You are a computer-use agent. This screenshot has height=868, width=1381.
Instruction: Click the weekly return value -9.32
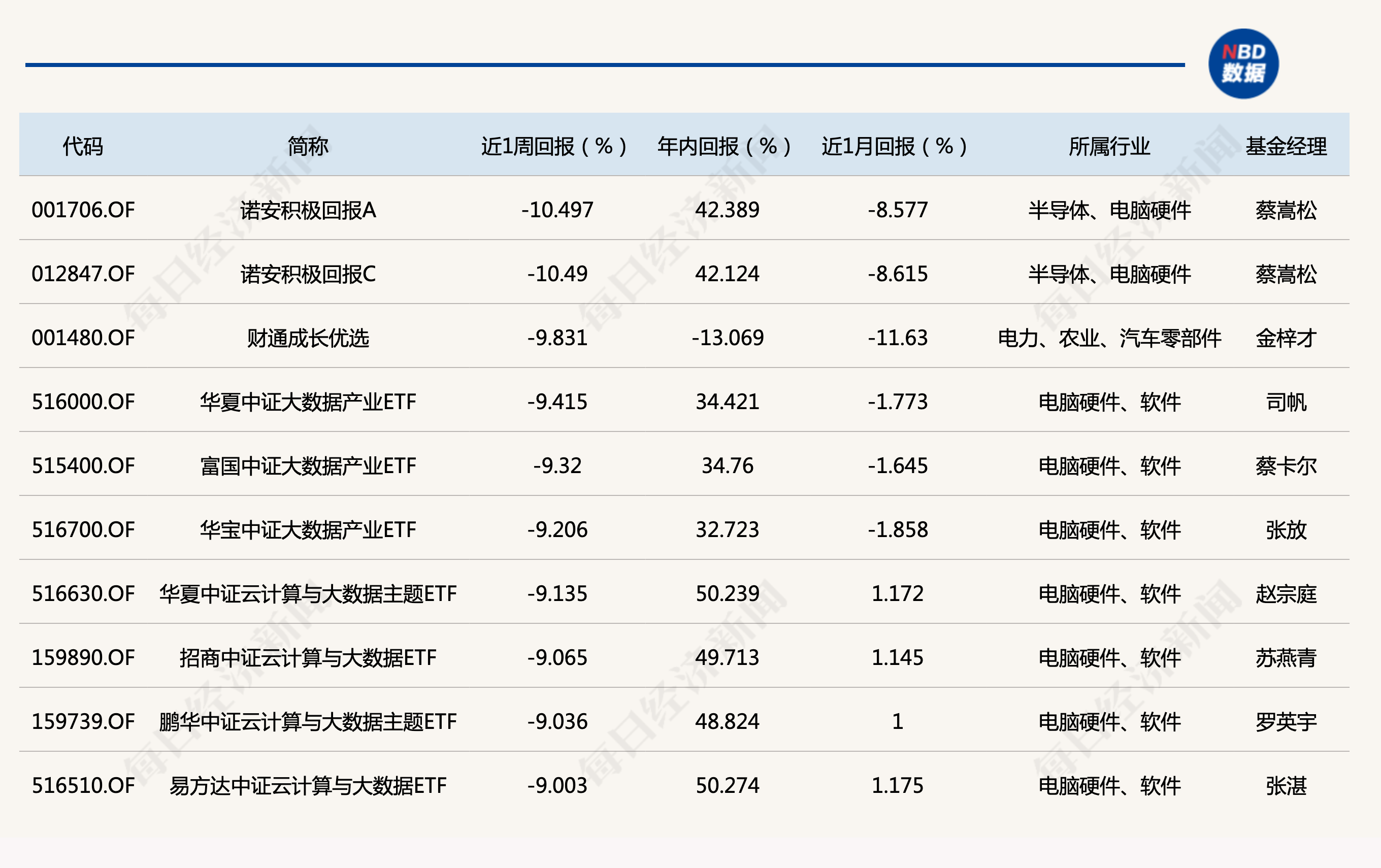point(557,465)
